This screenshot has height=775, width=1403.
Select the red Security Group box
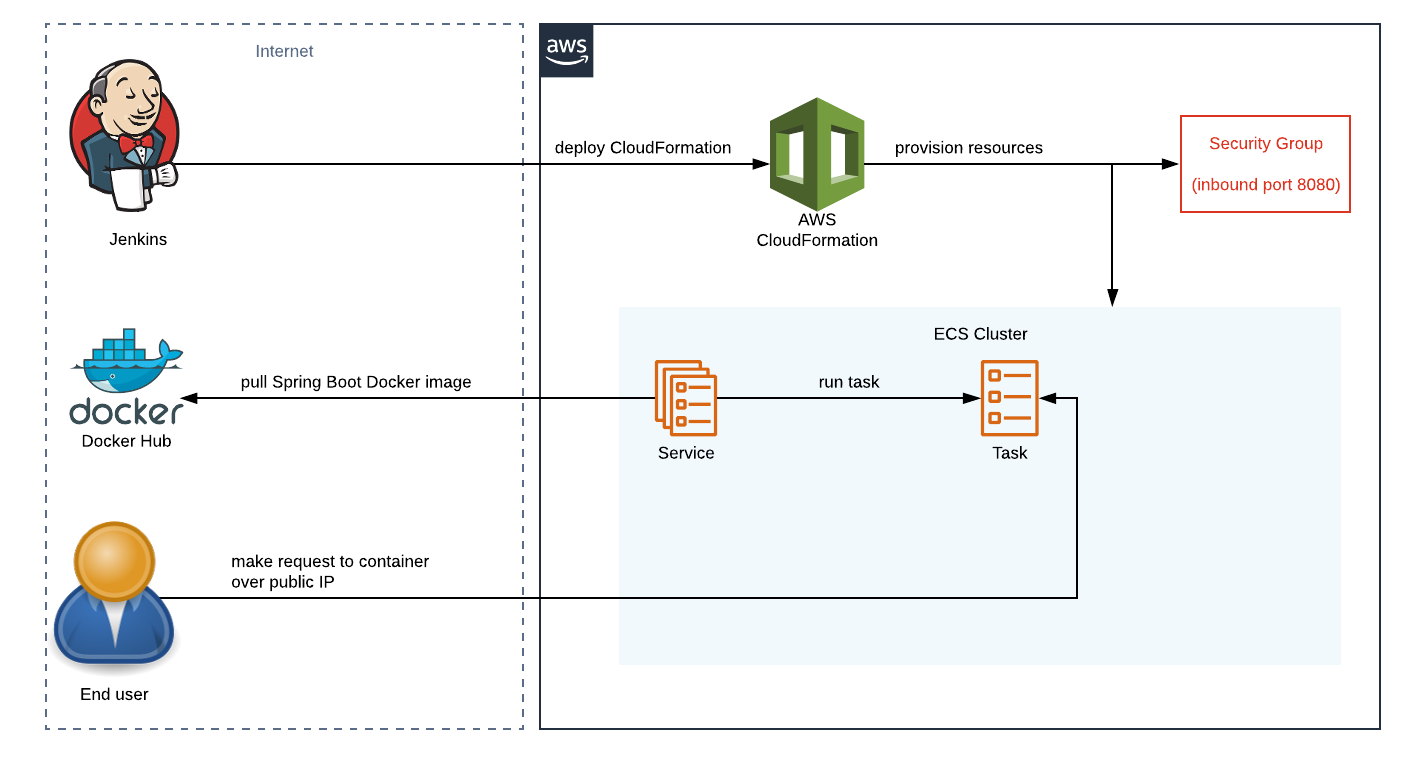[1265, 164]
